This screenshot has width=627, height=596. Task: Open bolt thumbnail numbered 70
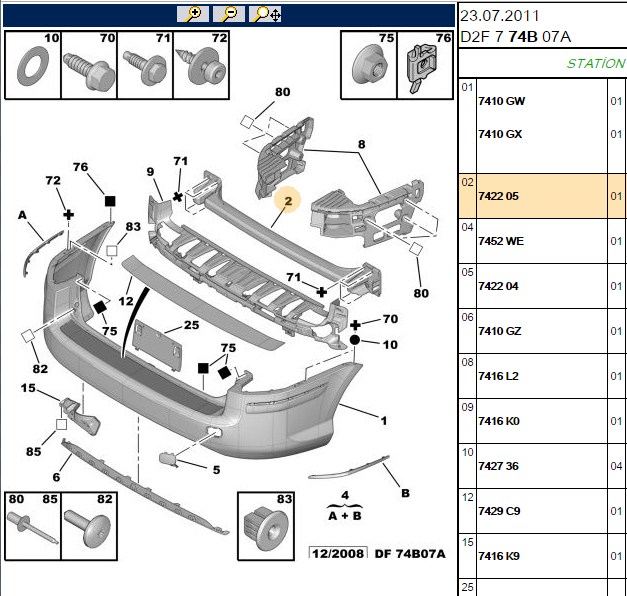89,65
